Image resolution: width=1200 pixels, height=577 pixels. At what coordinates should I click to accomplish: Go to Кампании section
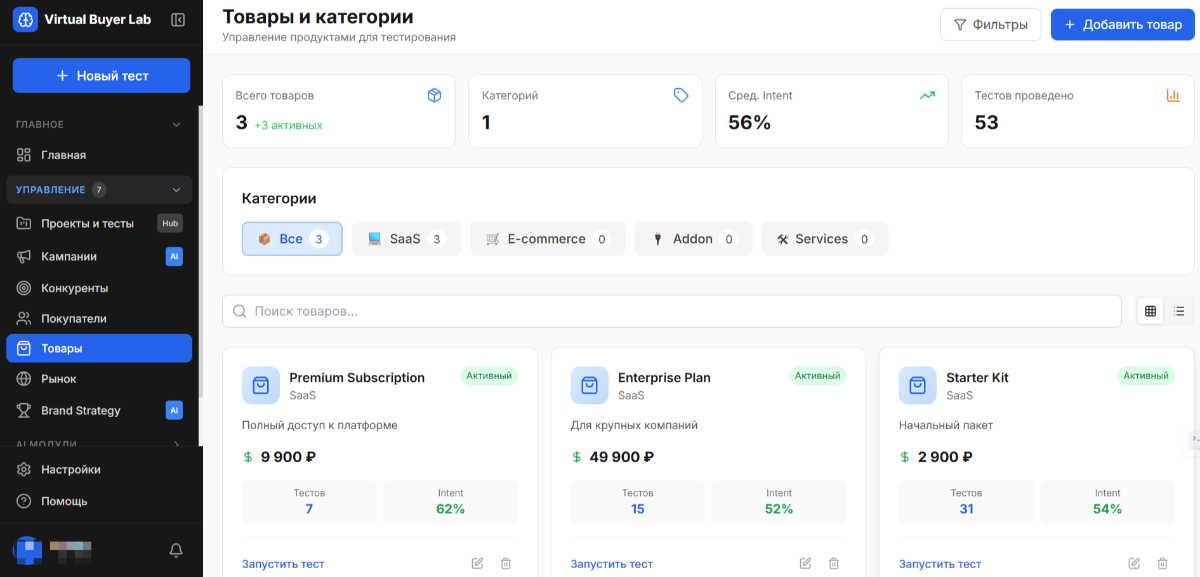pyautogui.click(x=99, y=257)
